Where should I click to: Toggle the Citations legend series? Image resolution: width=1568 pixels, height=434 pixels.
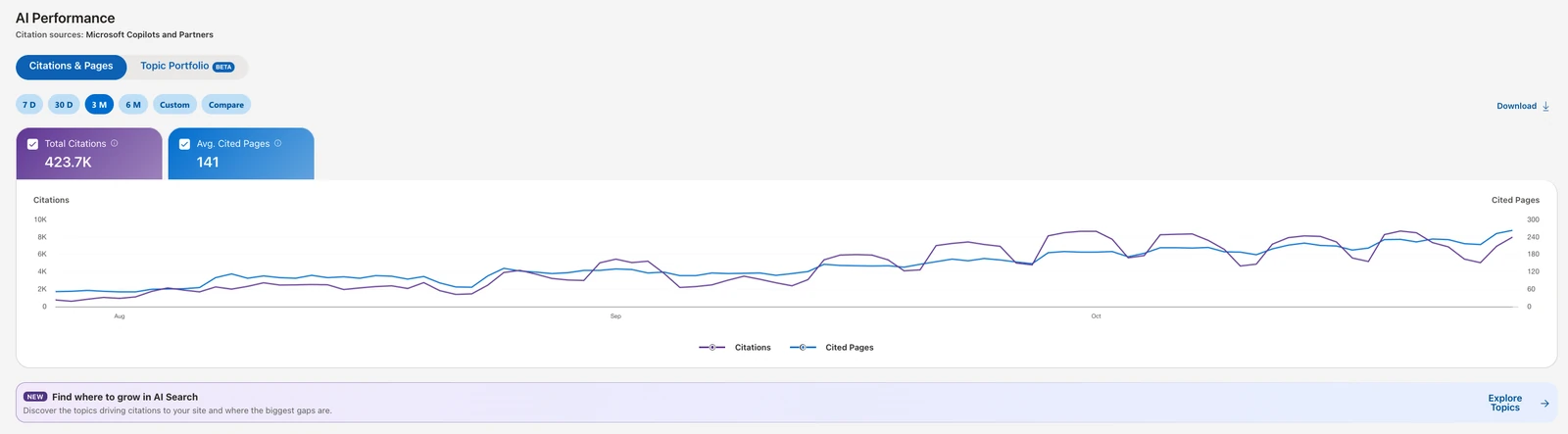tap(735, 348)
